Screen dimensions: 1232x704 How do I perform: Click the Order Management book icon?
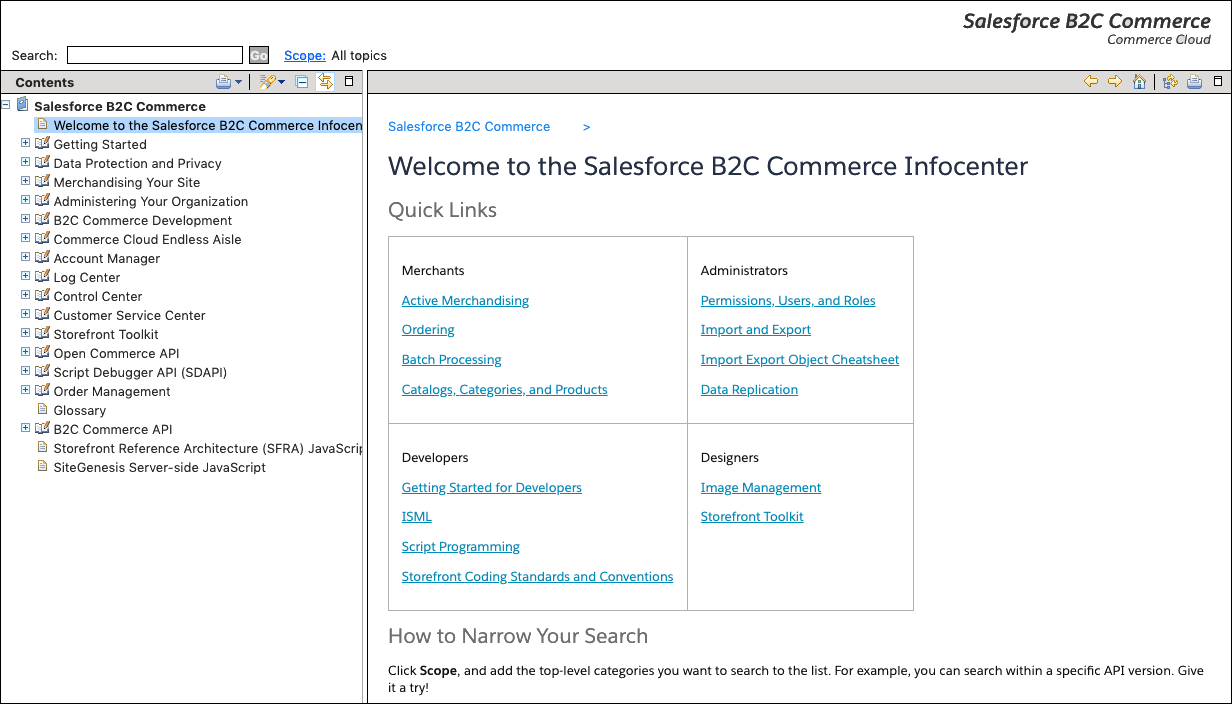point(42,391)
